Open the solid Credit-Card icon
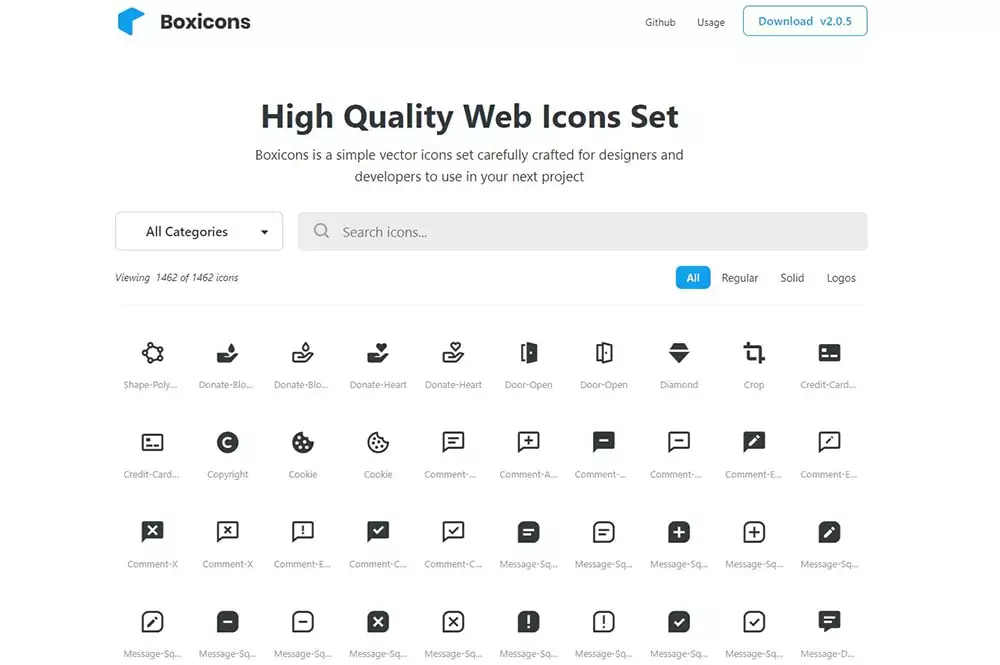Image resolution: width=1000 pixels, height=665 pixels. click(829, 353)
